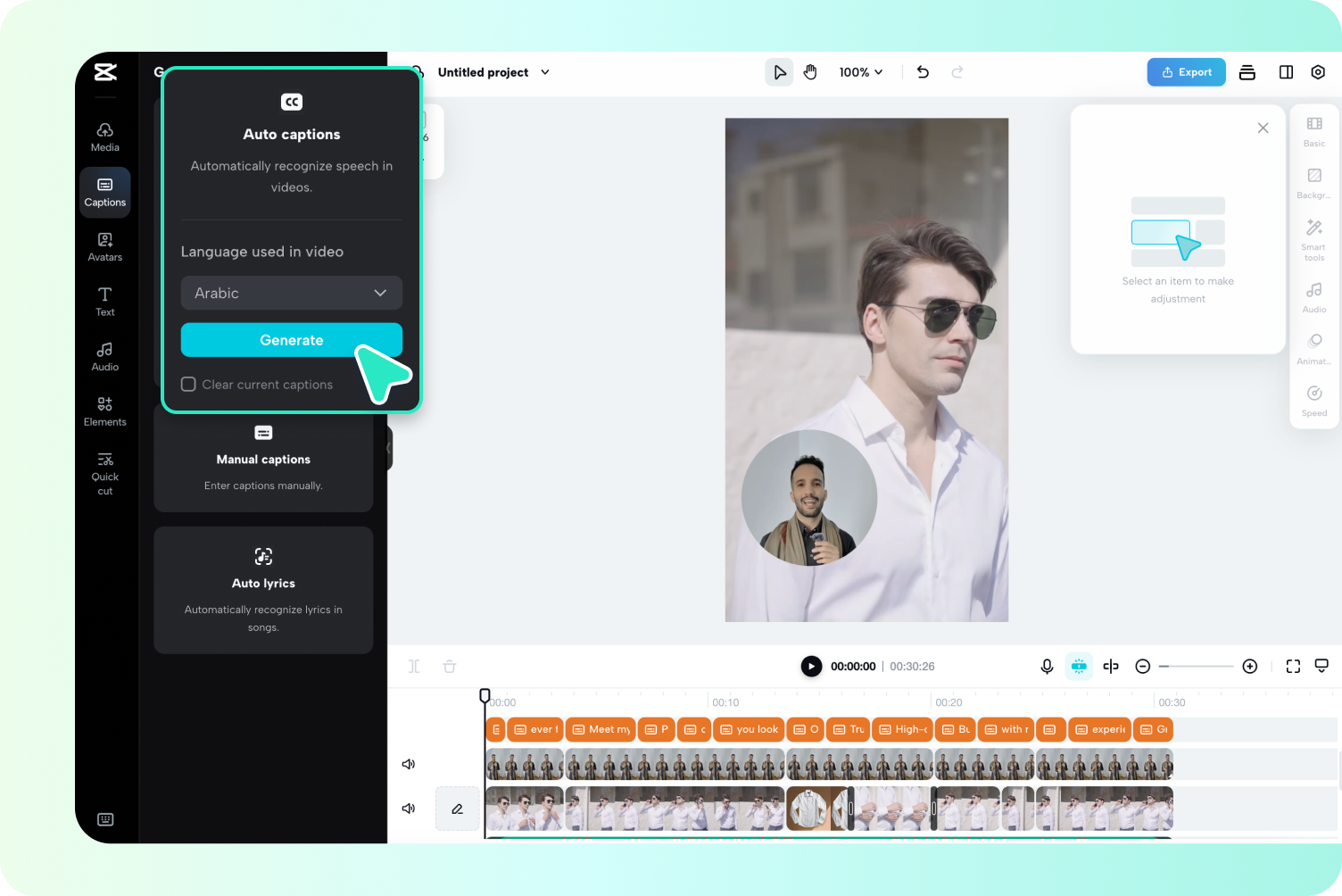Open the video language dropdown showing Arabic

(x=291, y=293)
